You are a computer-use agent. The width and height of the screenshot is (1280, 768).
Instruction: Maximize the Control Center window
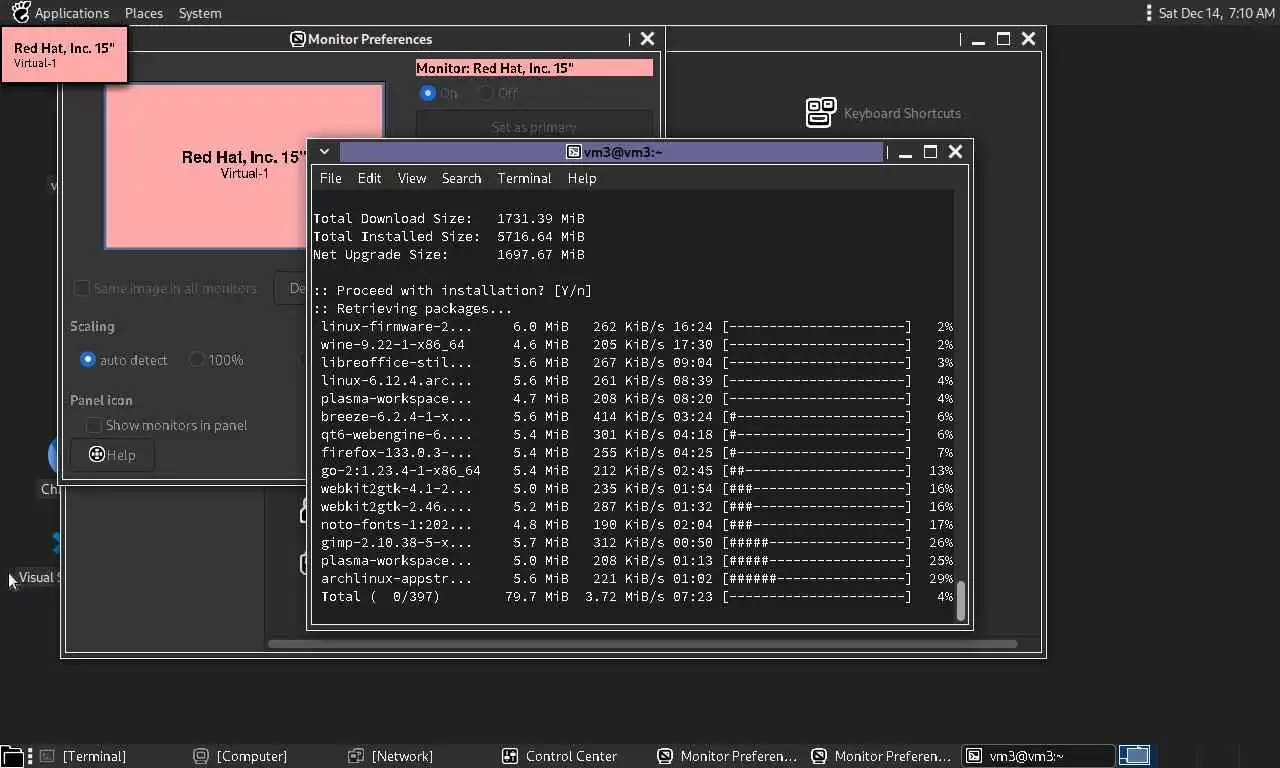1003,39
